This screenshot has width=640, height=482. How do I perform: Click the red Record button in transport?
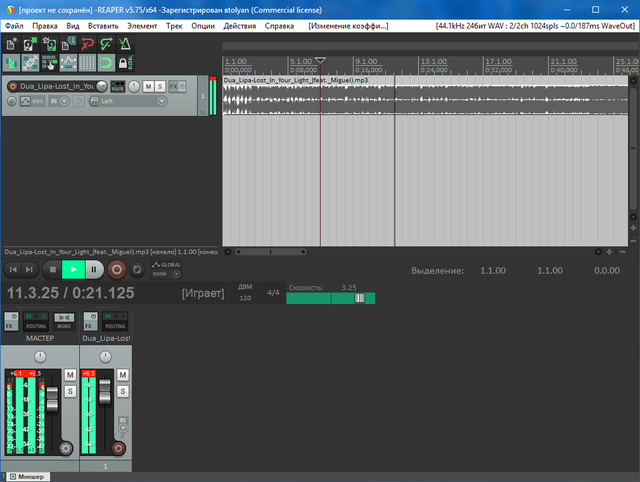116,269
